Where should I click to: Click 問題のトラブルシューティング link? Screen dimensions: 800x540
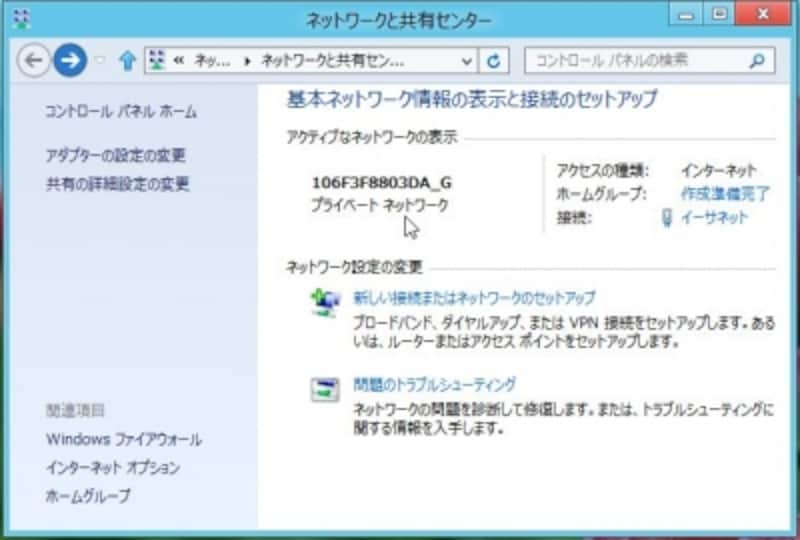point(434,384)
